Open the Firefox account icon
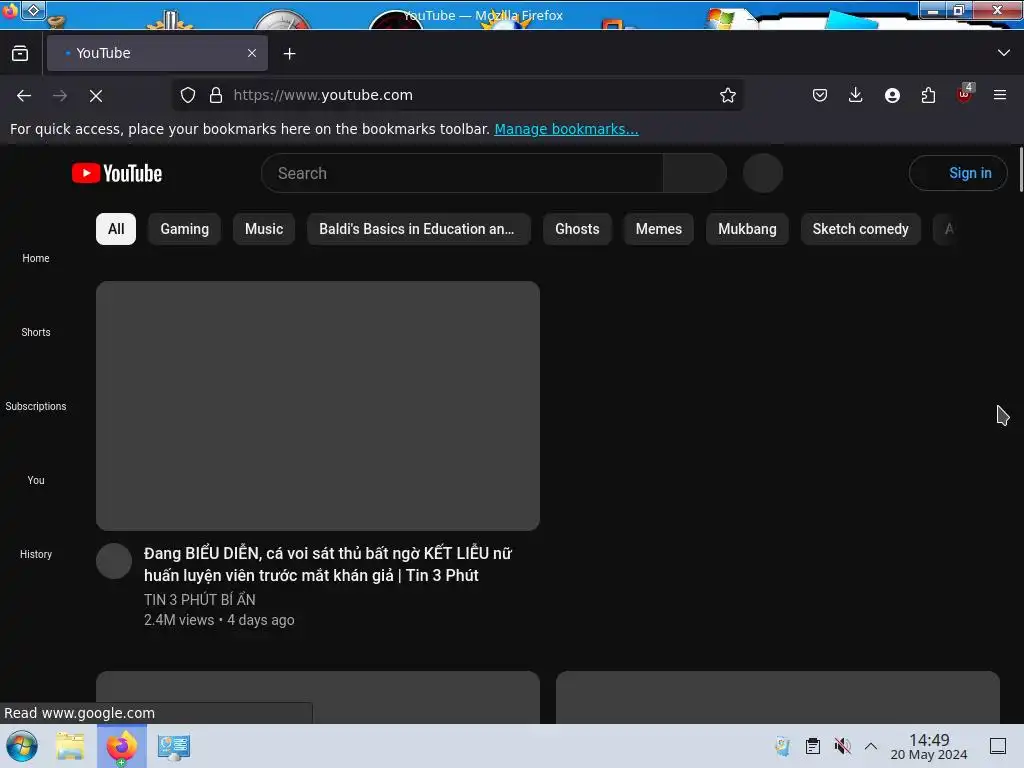 coord(892,95)
